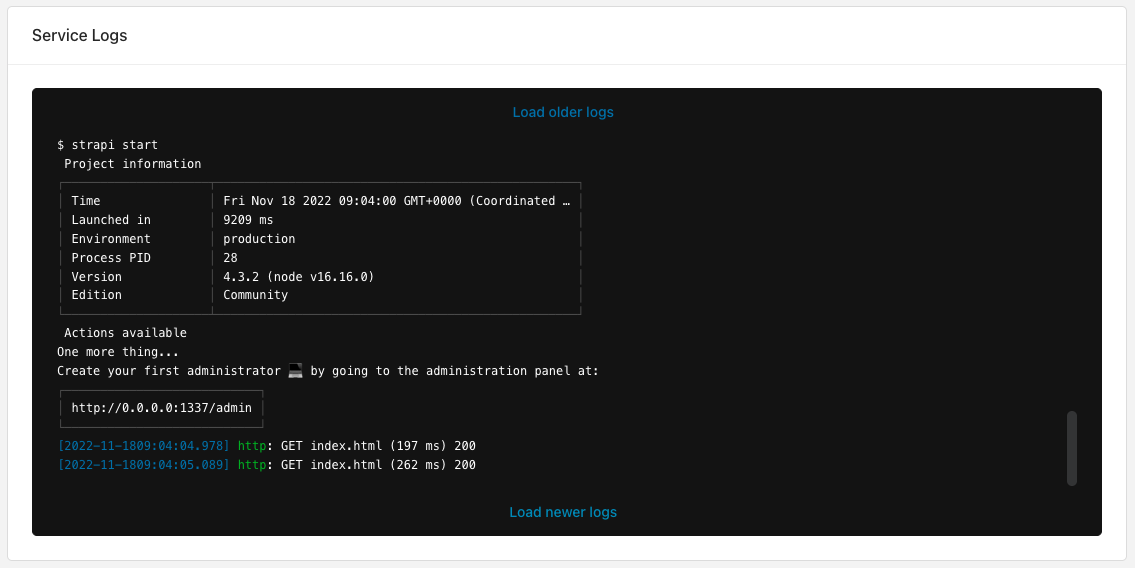Viewport: 1135px width, 568px height.
Task: Click the laptop emoji in the log
Action: tap(295, 370)
